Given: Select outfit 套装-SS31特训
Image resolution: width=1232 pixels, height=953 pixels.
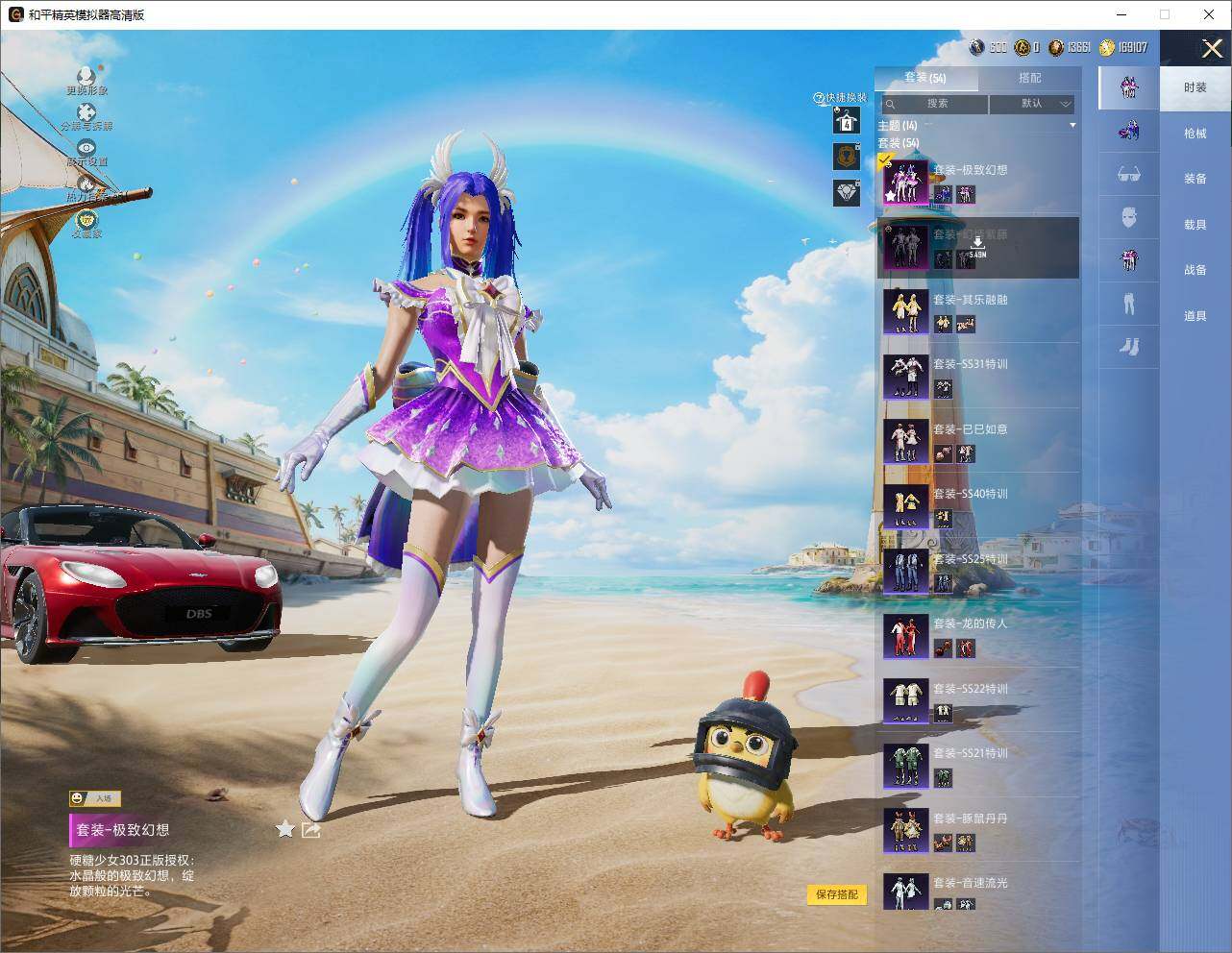Looking at the screenshot, I should [x=977, y=377].
